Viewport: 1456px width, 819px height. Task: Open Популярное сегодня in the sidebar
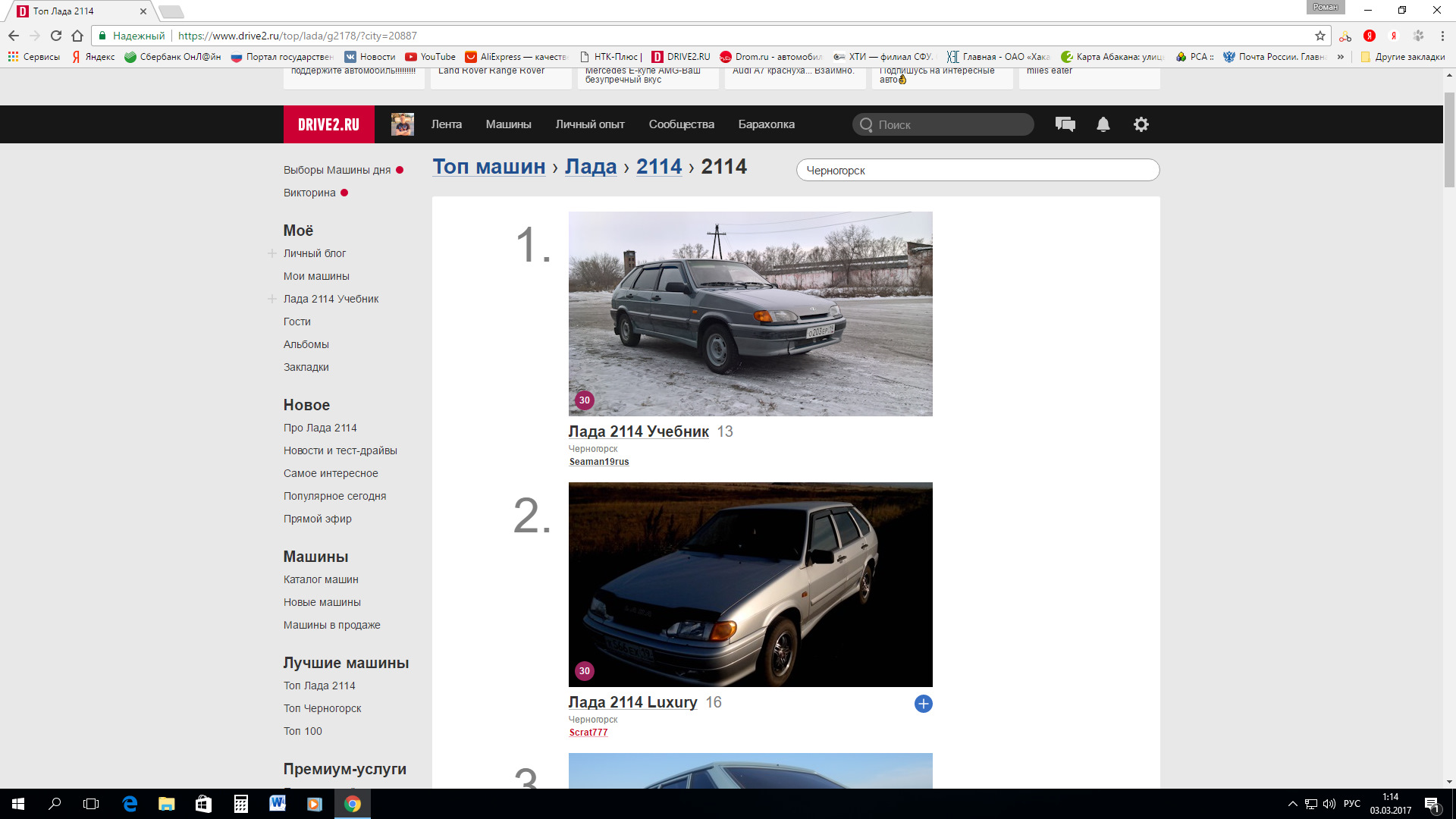335,496
